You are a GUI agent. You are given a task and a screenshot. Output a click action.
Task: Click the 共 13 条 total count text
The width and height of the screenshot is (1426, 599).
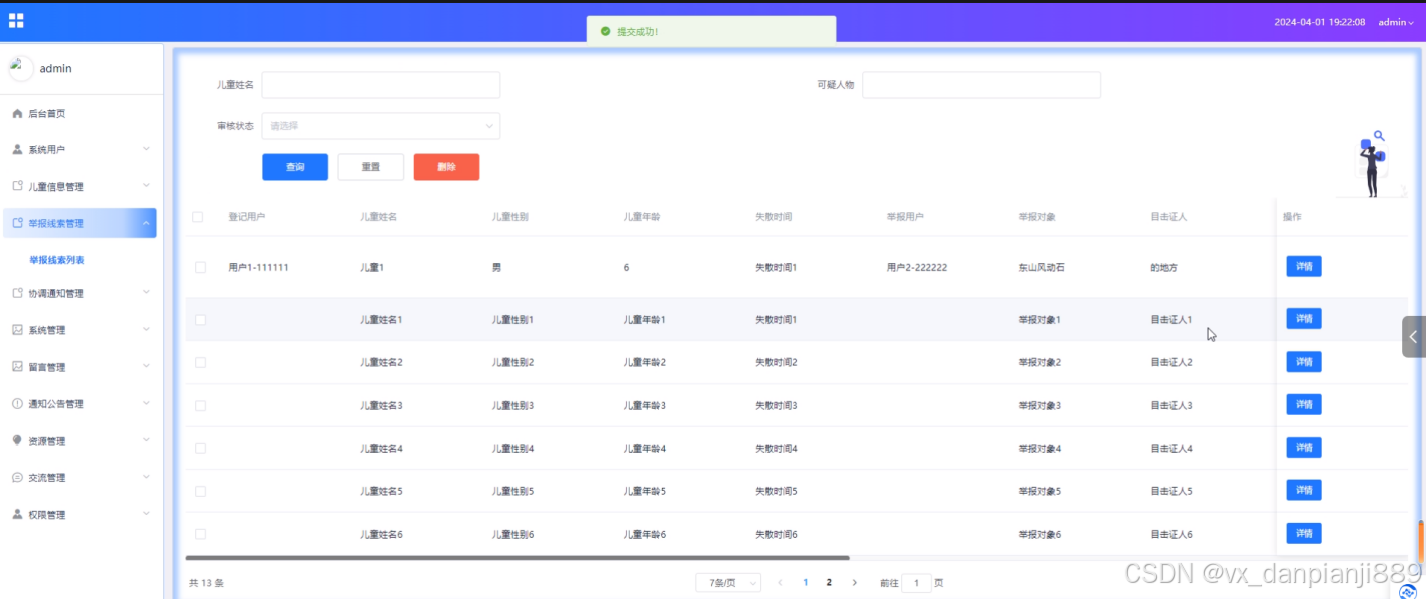tap(207, 582)
